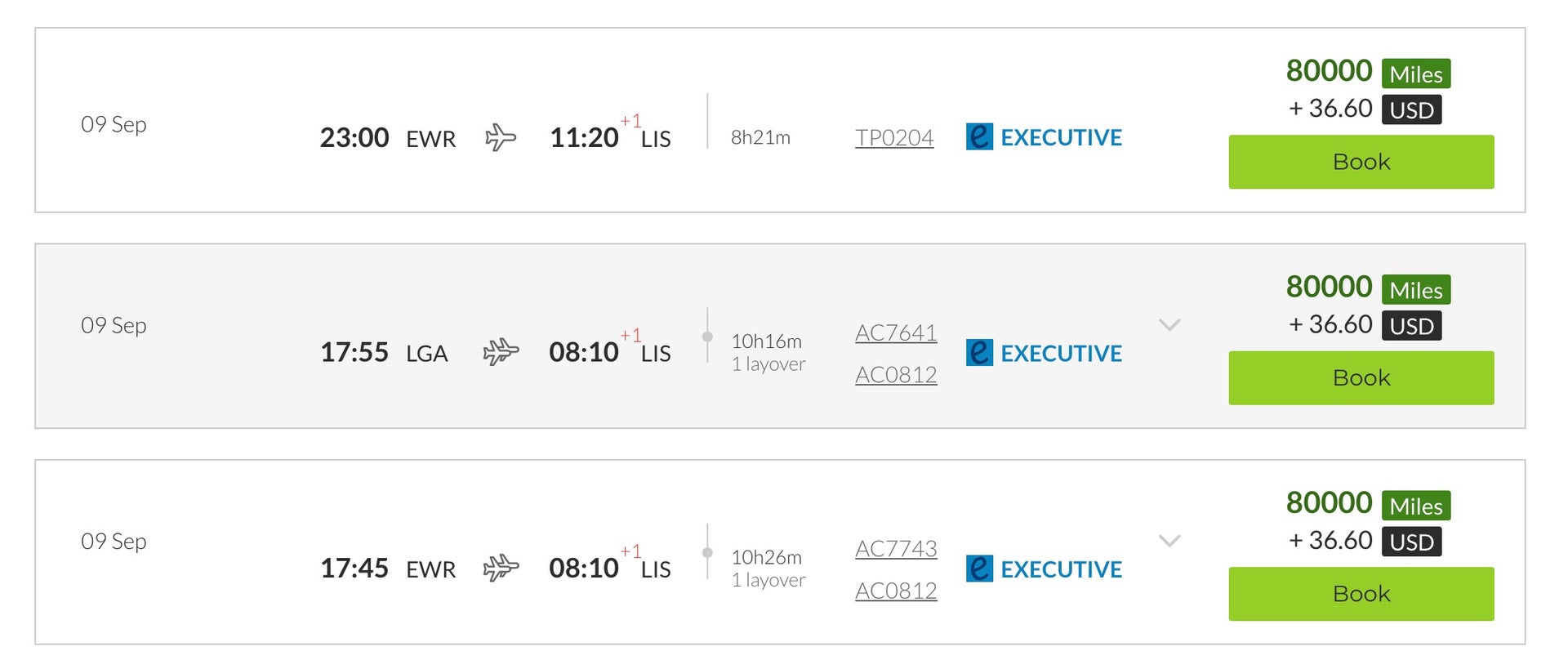Open flight TP0204 details link
This screenshot has height=669, width=1568.
click(x=894, y=136)
